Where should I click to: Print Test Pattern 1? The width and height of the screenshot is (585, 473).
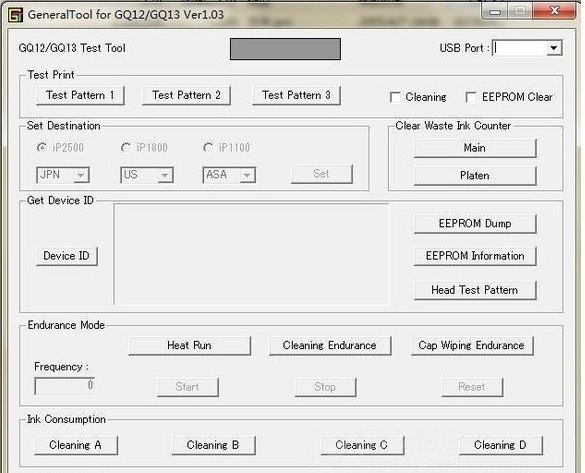tap(80, 95)
